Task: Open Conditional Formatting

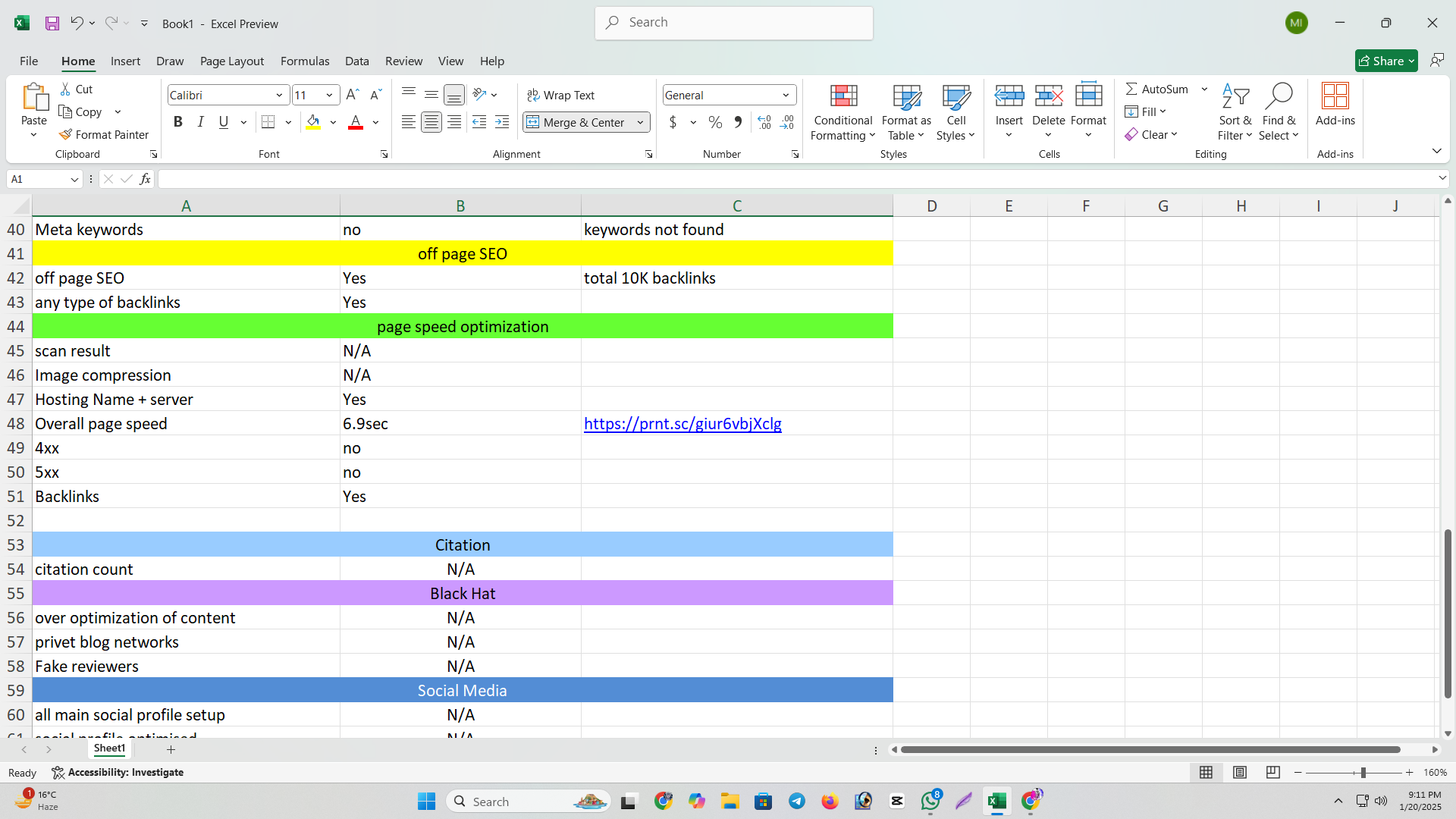Action: click(x=843, y=111)
